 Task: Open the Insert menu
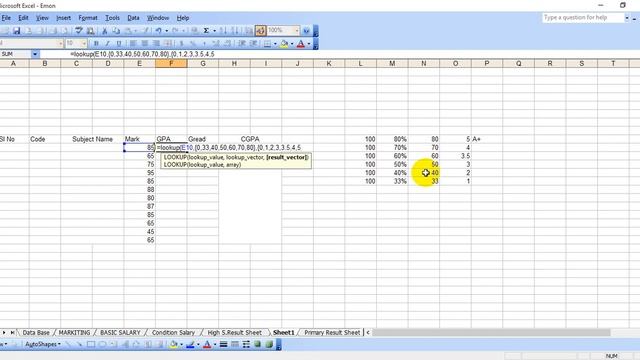tap(63, 18)
